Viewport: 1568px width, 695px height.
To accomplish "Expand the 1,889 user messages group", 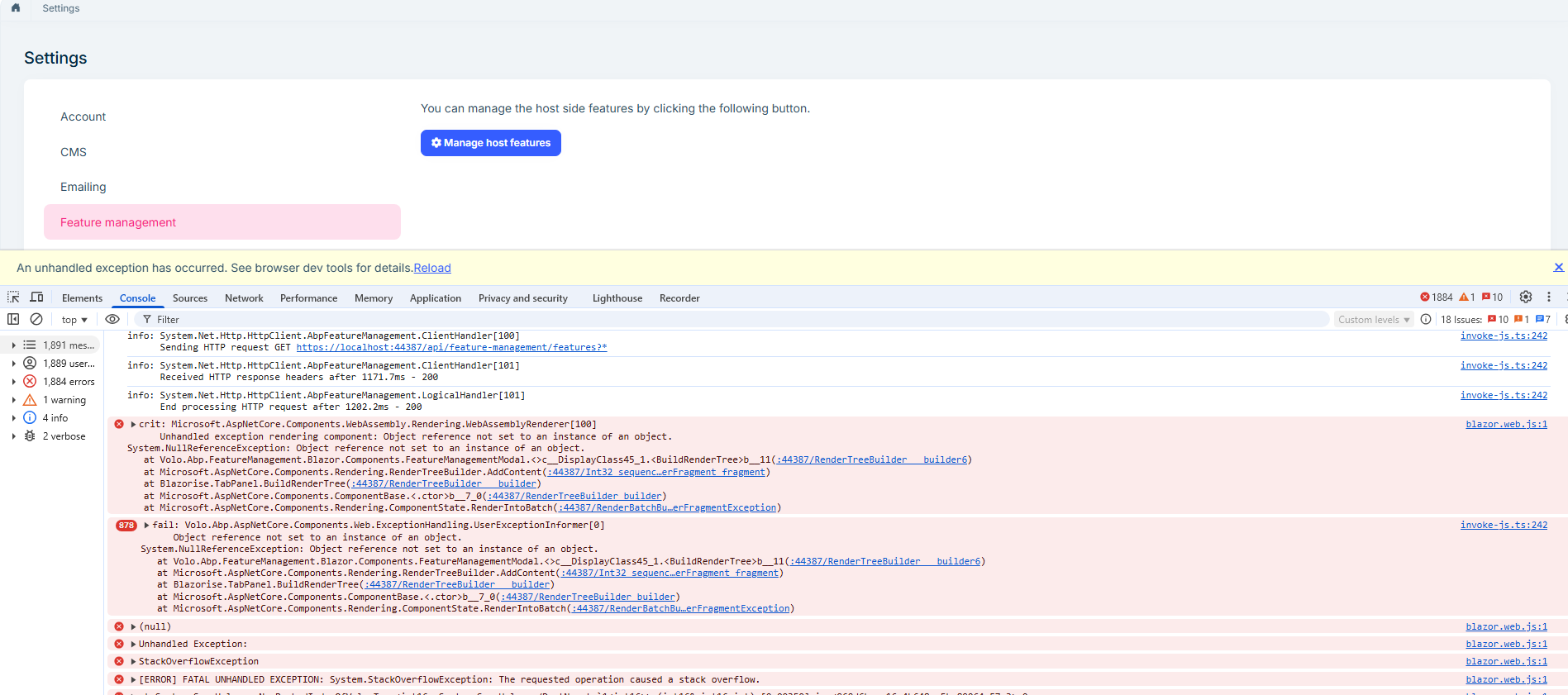I will [14, 364].
